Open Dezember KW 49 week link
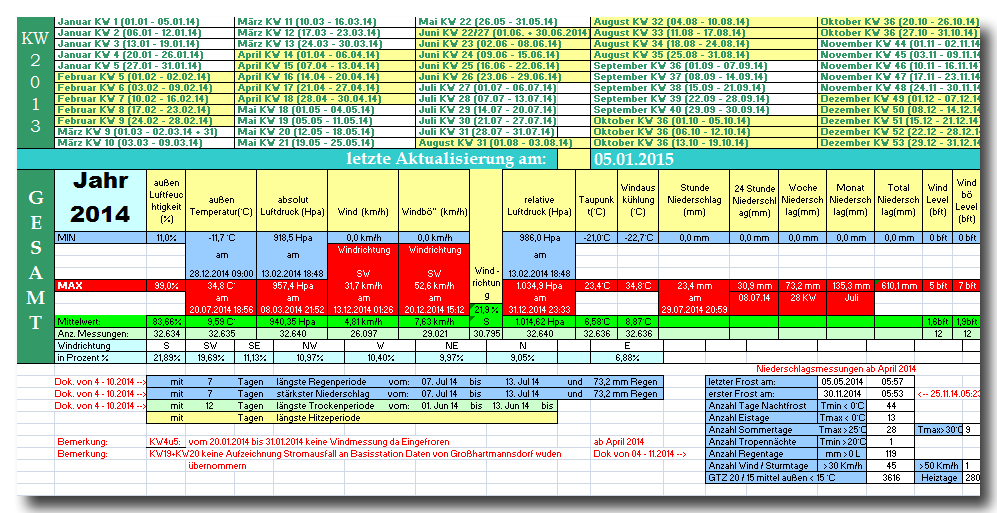 [900, 99]
